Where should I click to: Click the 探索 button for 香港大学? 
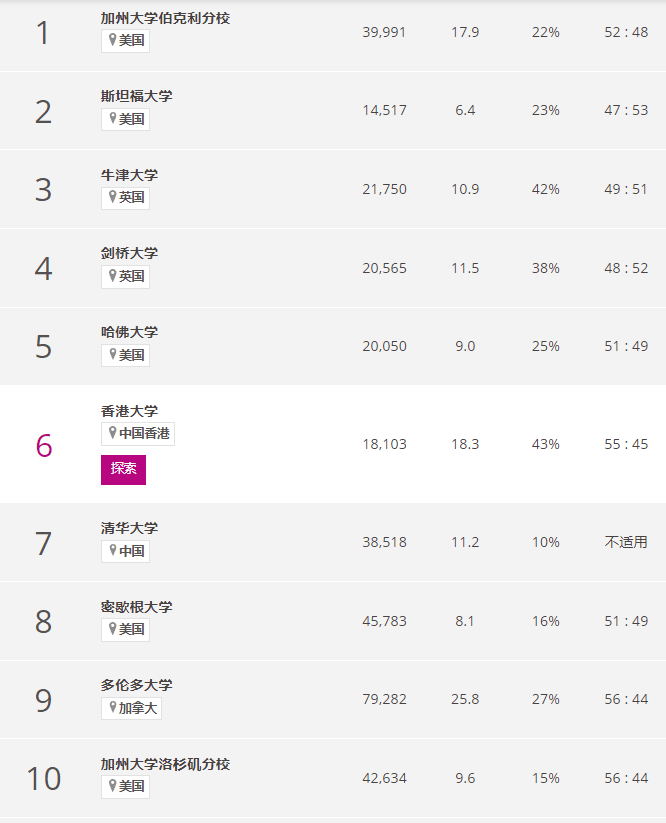click(123, 469)
